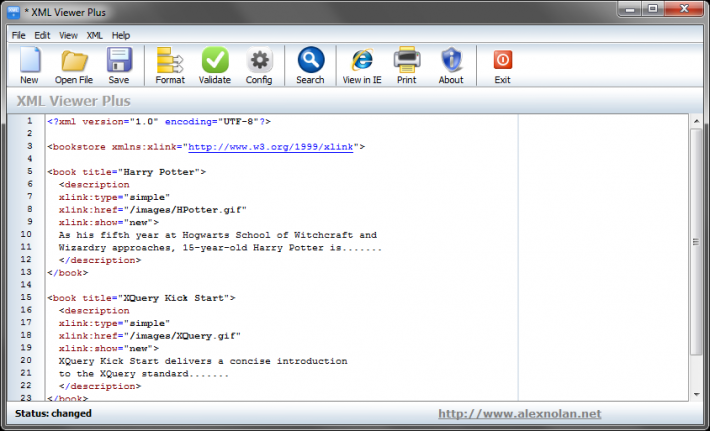Viewport: 710px width, 431px height.
Task: Click the book title="XQuery Kick Start" line
Action: [141, 298]
